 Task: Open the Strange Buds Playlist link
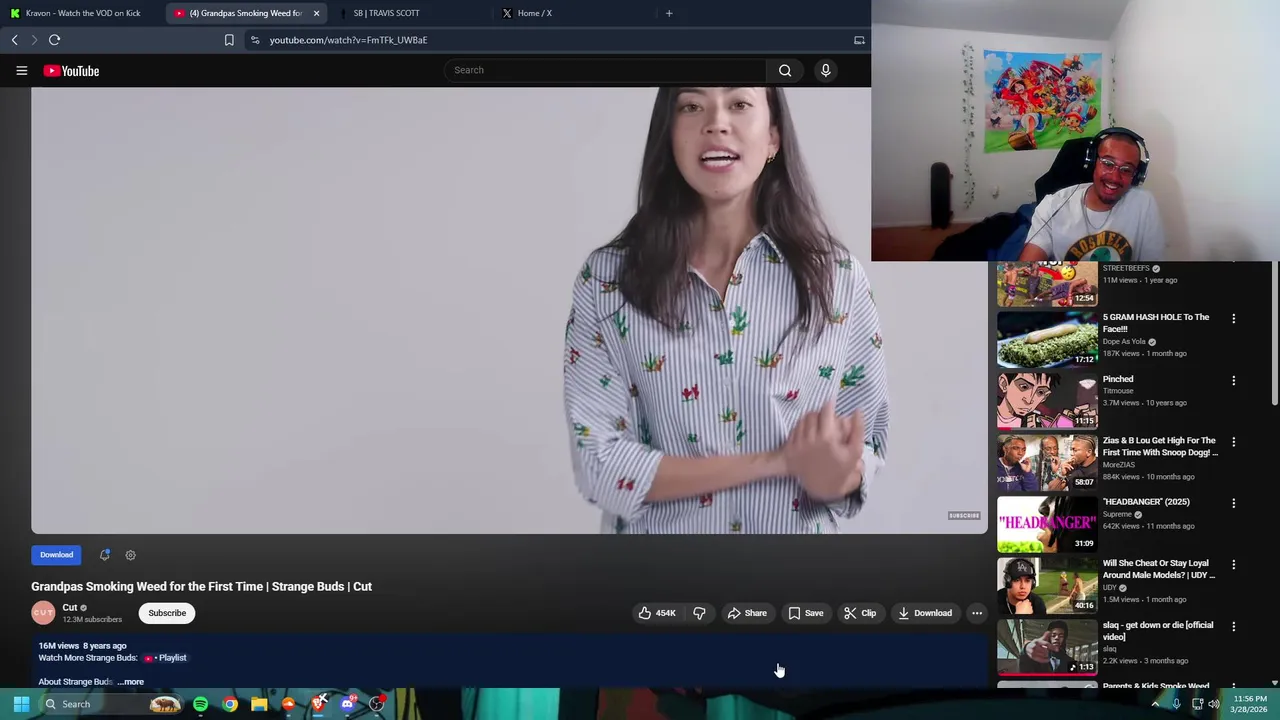click(166, 658)
